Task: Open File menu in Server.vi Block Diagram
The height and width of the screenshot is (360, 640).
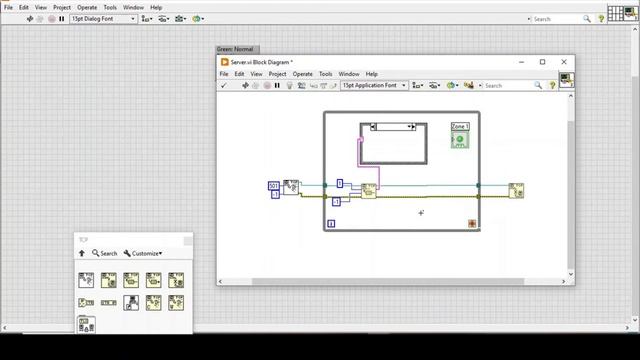Action: coord(224,74)
